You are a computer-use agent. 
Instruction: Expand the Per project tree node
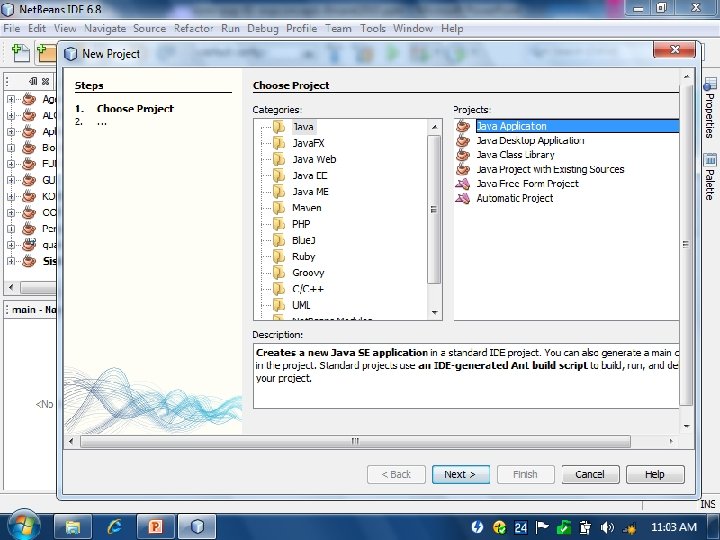(11, 229)
